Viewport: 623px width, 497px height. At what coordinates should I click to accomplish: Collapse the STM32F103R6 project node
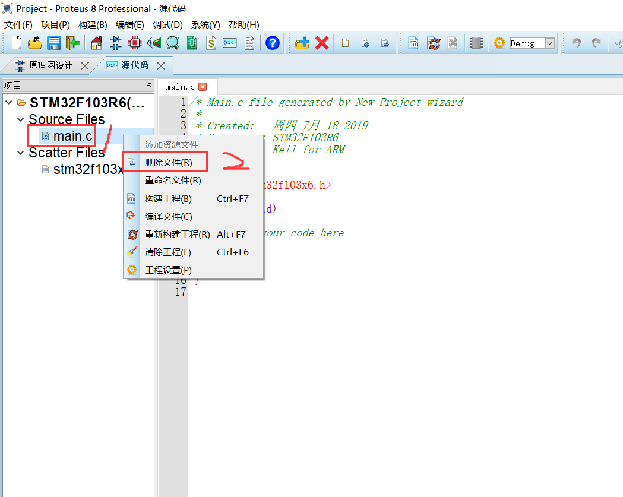8,102
